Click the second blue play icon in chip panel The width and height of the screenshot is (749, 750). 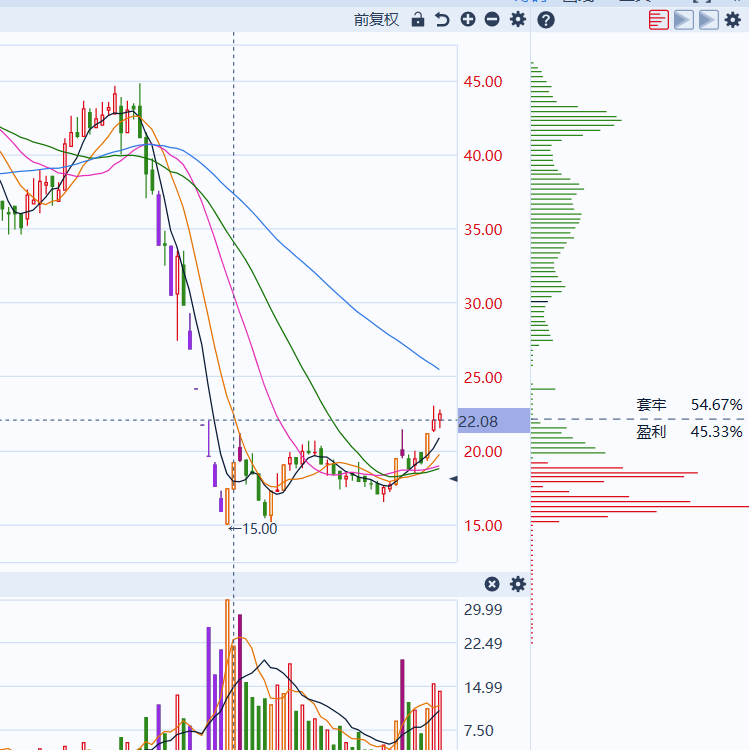point(708,20)
